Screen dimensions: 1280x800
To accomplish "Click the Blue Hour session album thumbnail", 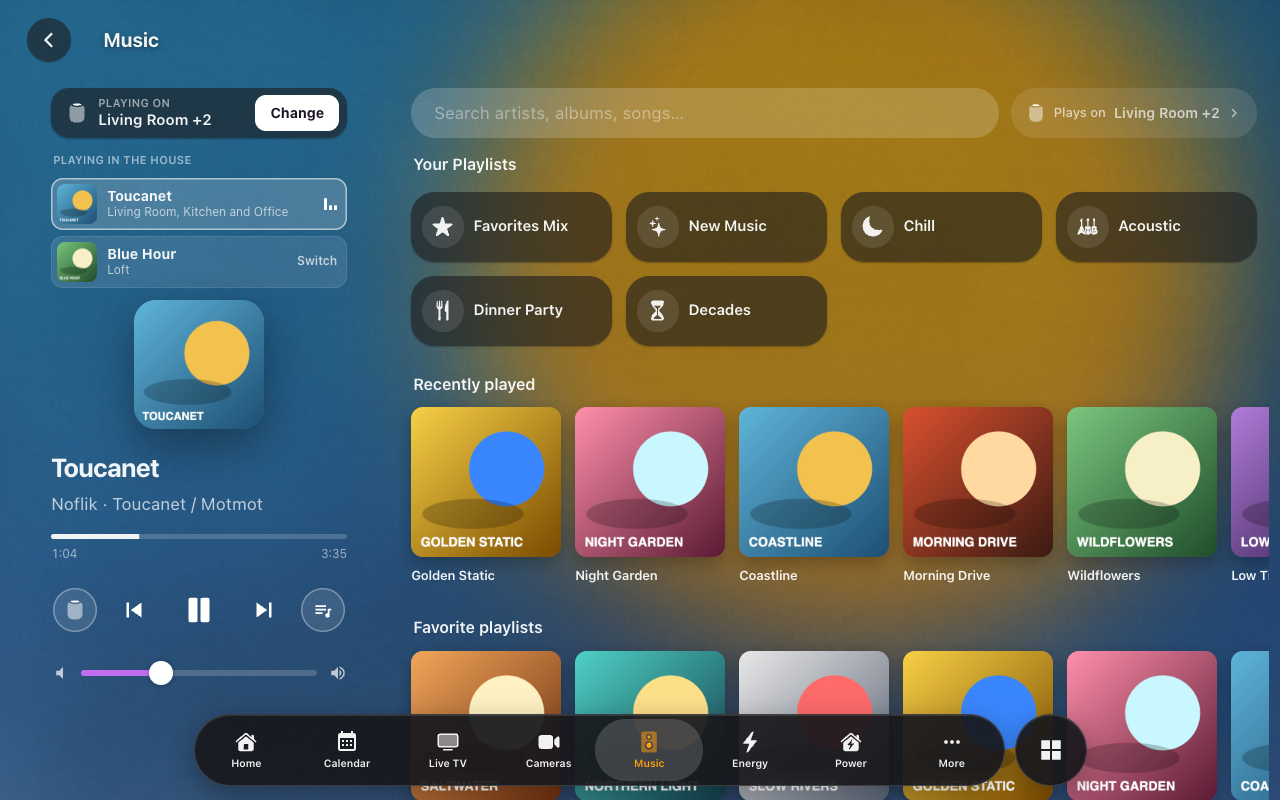I will click(x=77, y=262).
